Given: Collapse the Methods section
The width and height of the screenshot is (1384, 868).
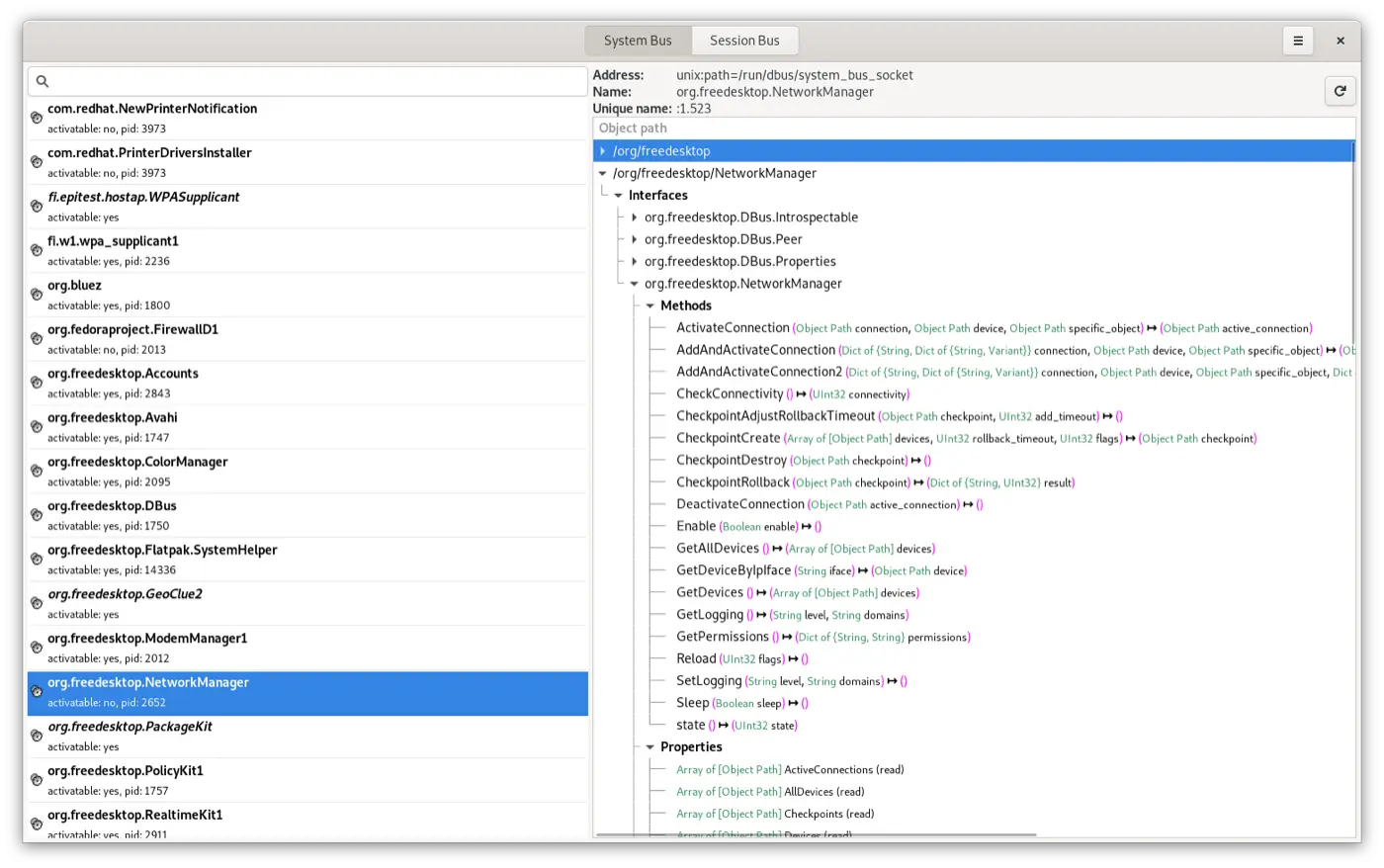Looking at the screenshot, I should [x=650, y=306].
